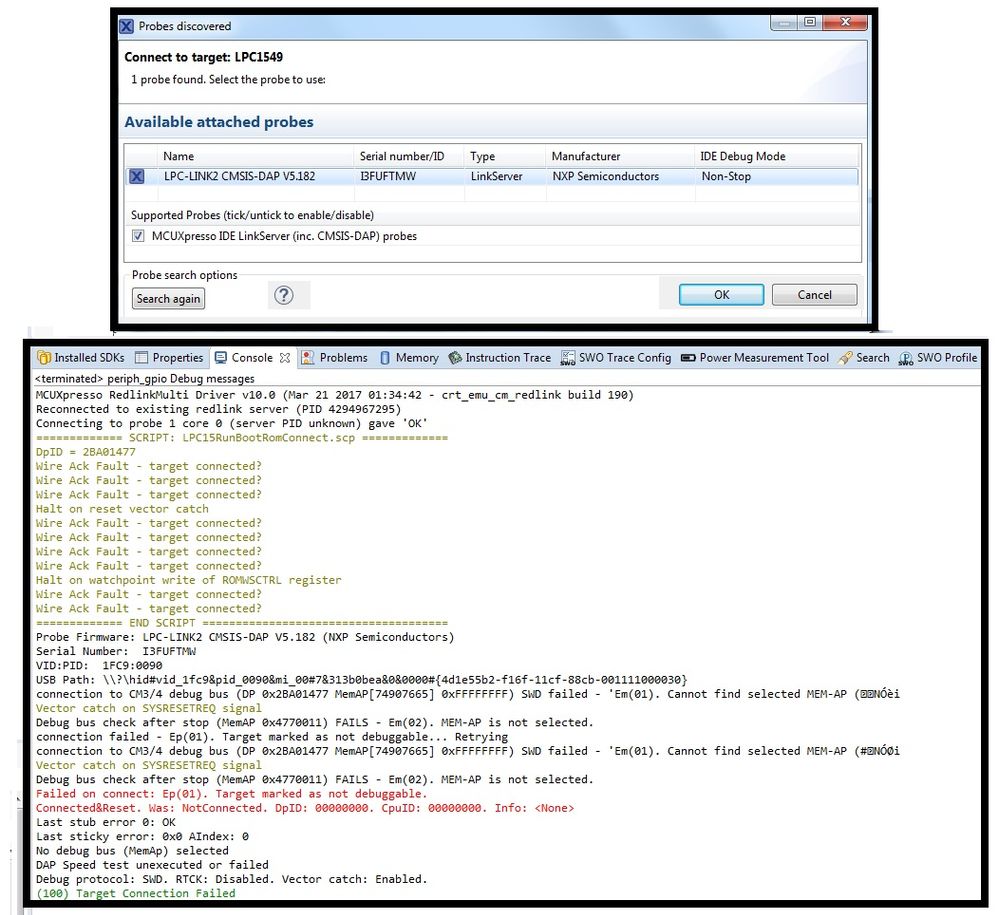Click the Search flashlight icon
999x915 pixels.
pyautogui.click(x=845, y=358)
